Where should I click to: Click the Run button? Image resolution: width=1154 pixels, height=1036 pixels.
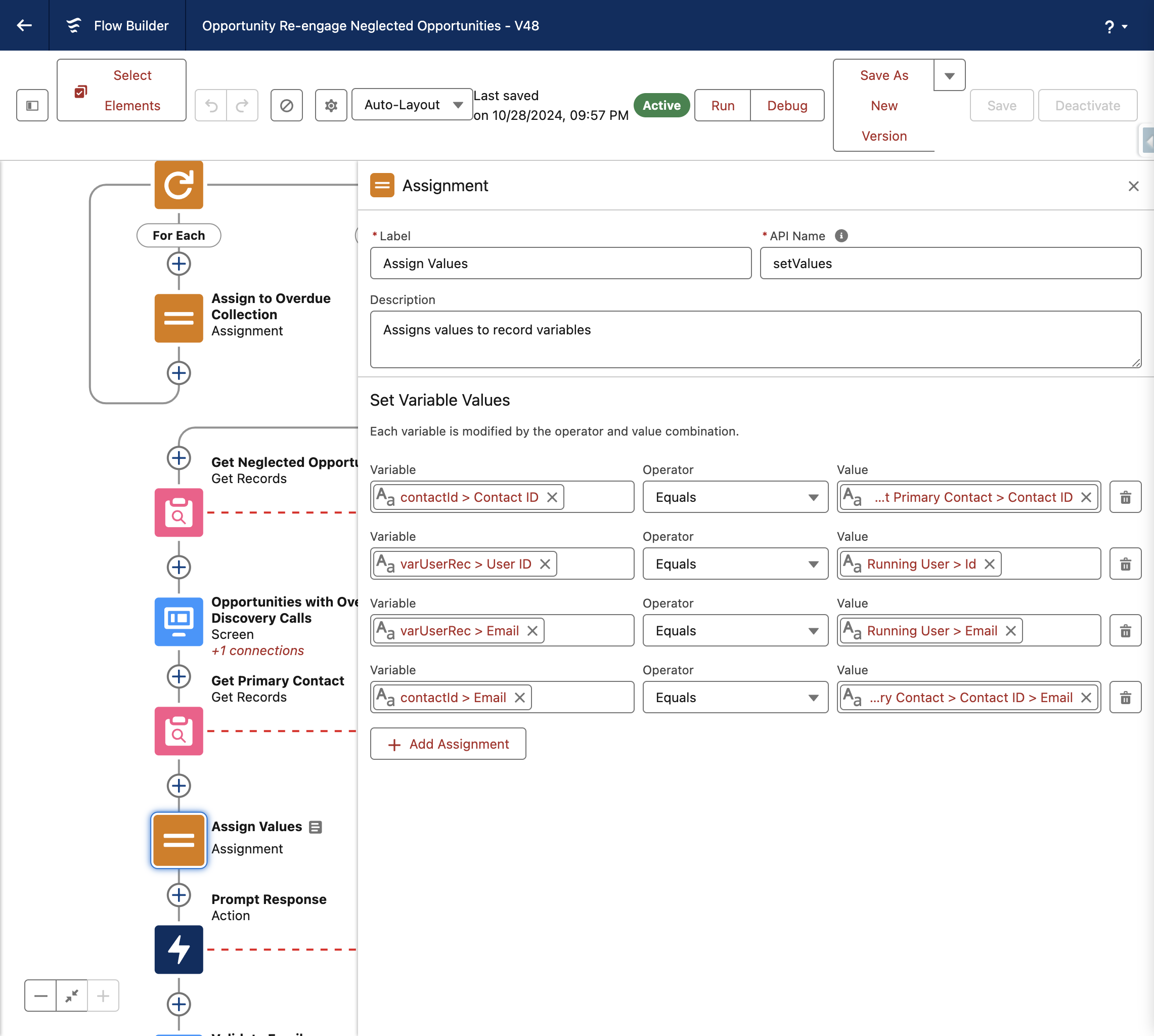[x=723, y=105]
